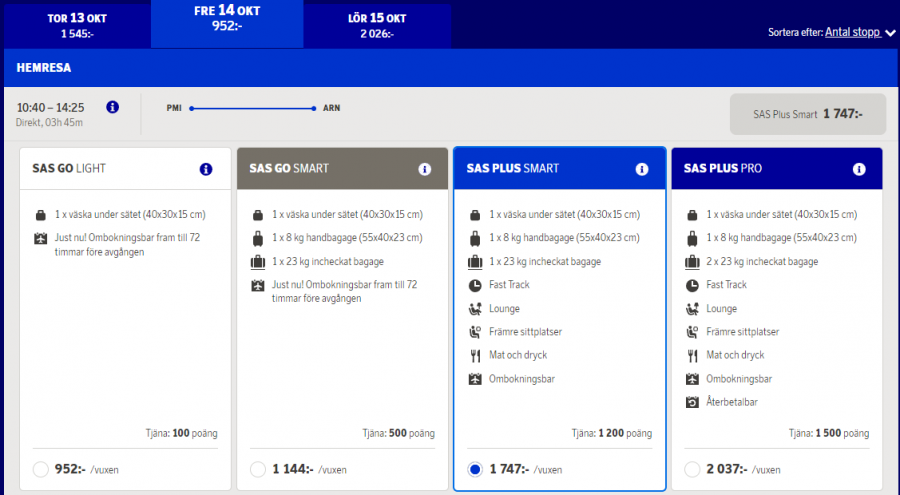This screenshot has height=495, width=900.
Task: Click 'Direkt, 03h 45m' flight duration text
Action: (x=49, y=122)
